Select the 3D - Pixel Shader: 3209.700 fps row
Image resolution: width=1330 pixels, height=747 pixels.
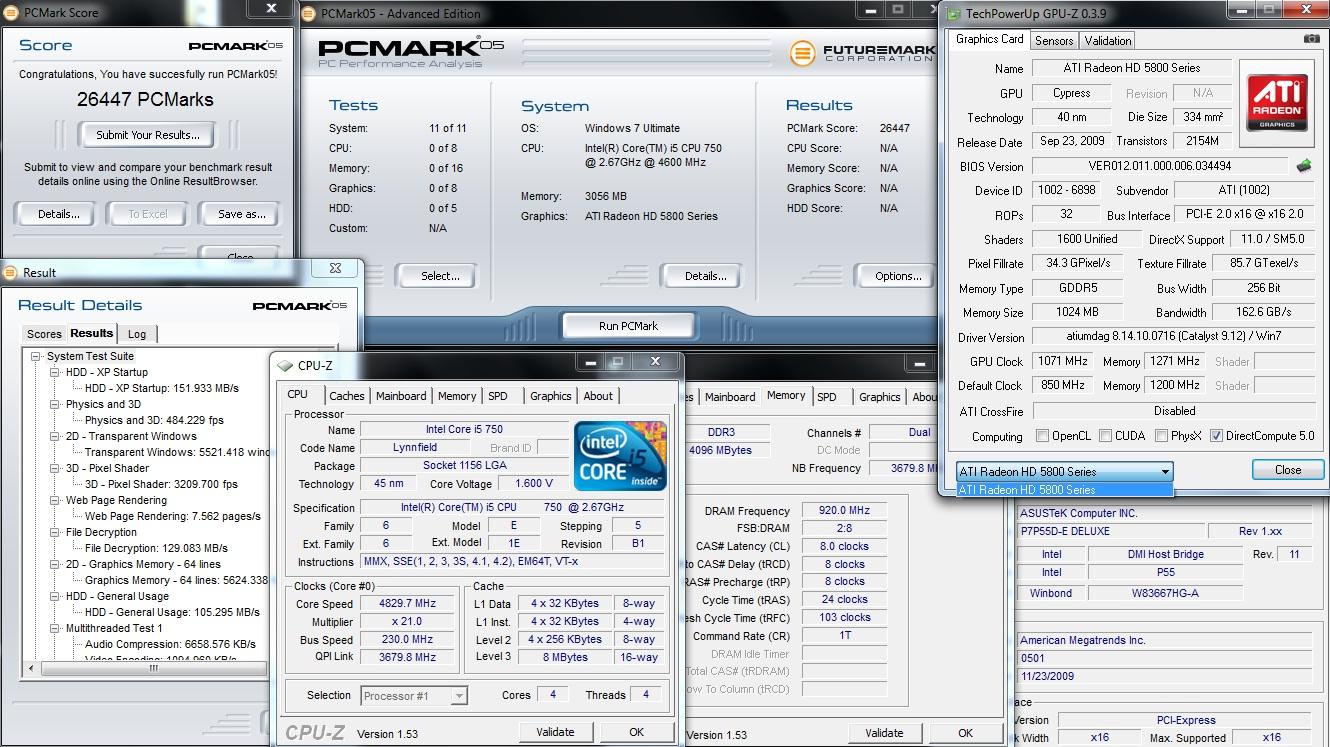(162, 484)
